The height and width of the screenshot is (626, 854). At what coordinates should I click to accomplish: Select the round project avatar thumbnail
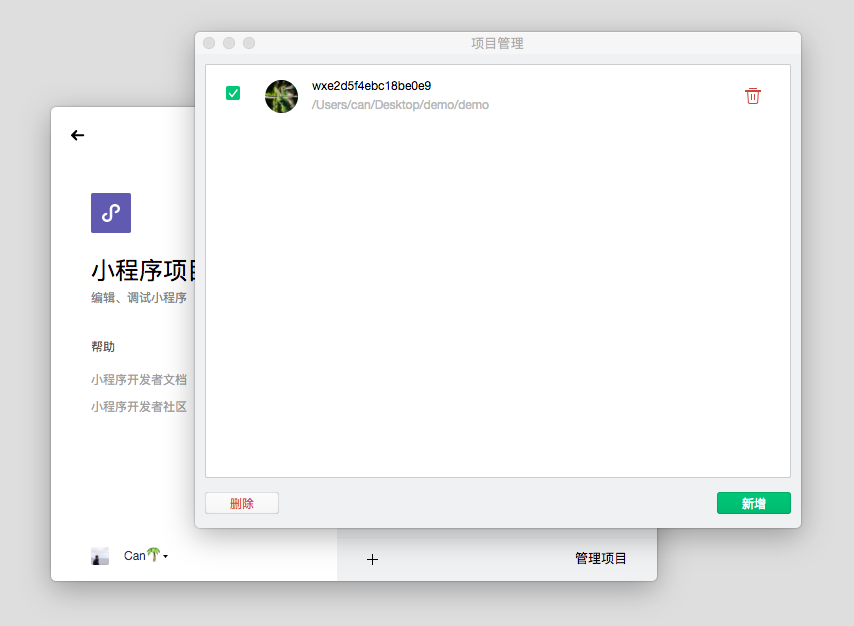click(x=281, y=96)
